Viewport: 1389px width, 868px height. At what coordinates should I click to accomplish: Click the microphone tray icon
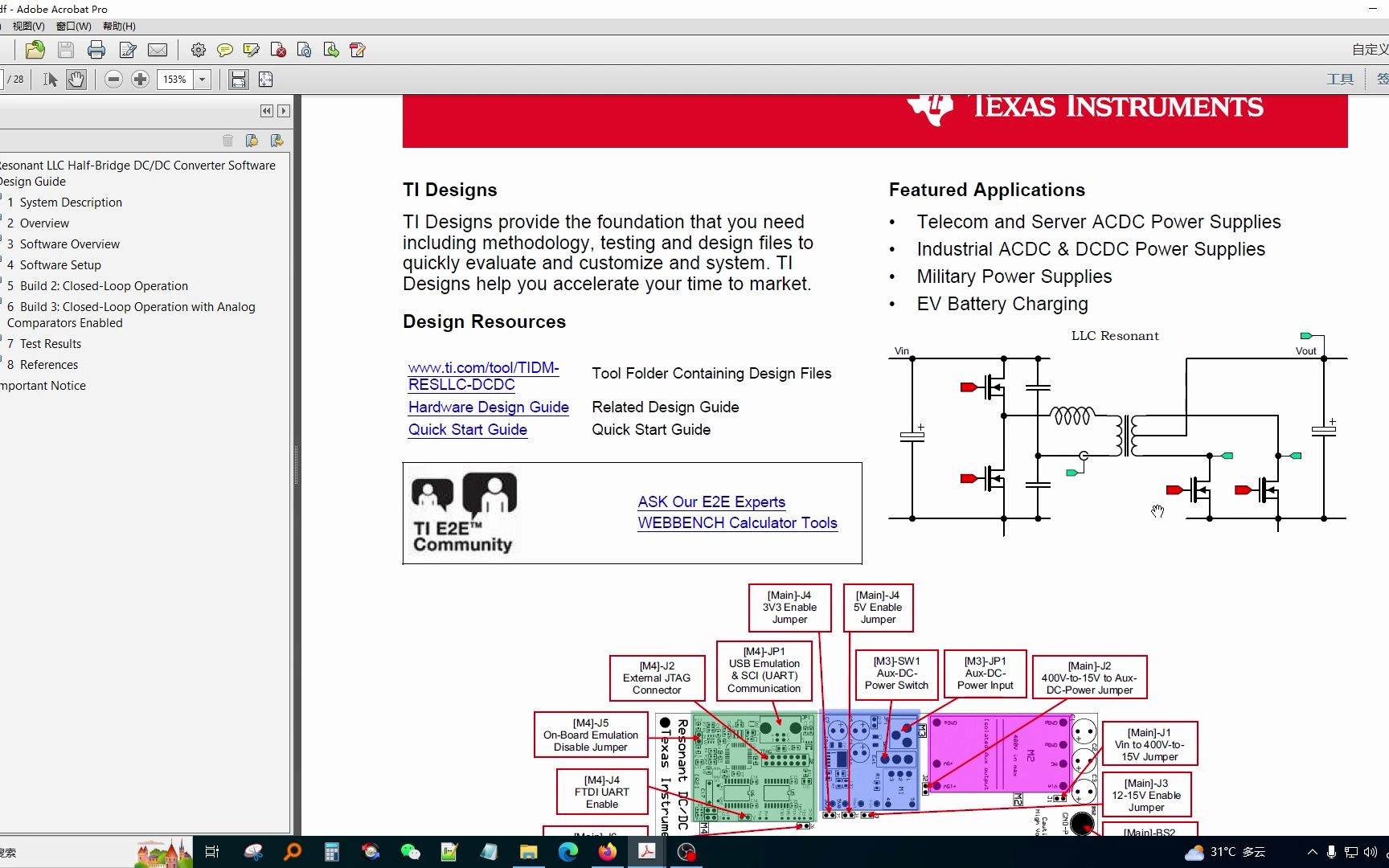tap(1331, 852)
